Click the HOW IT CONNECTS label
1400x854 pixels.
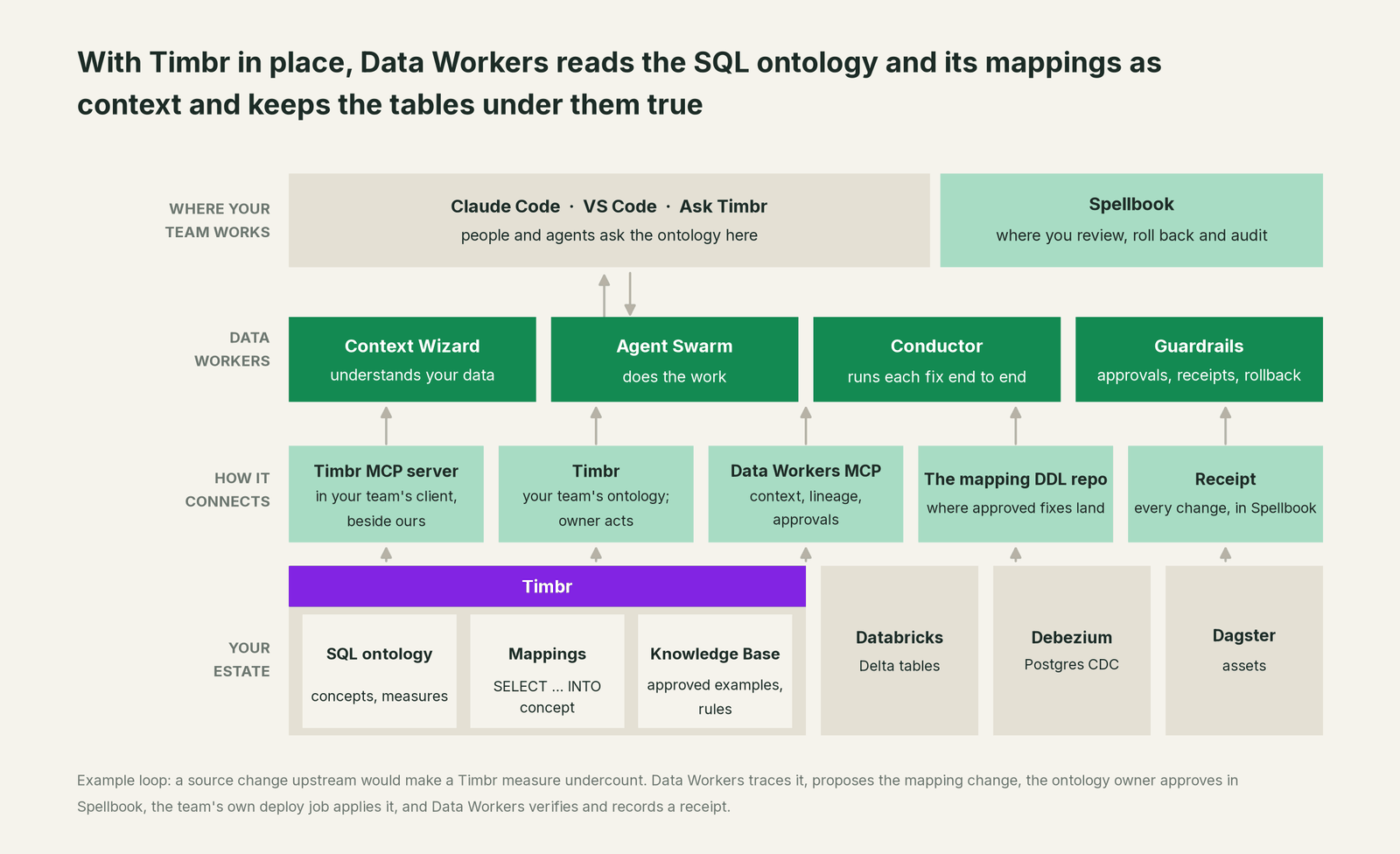pos(227,490)
